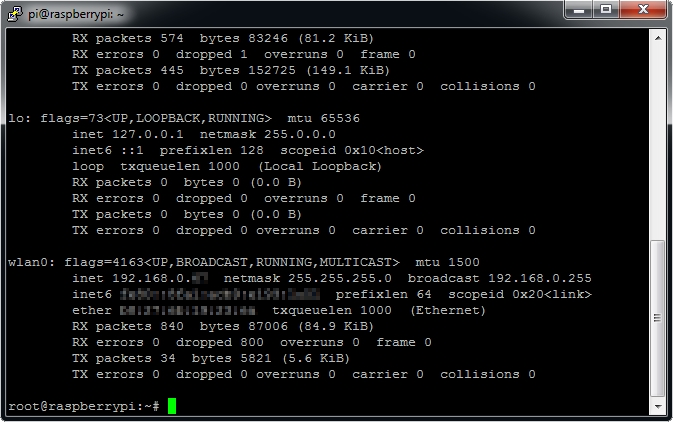Click the scrollbar down arrow
Image resolution: width=673 pixels, height=422 pixels.
657,408
